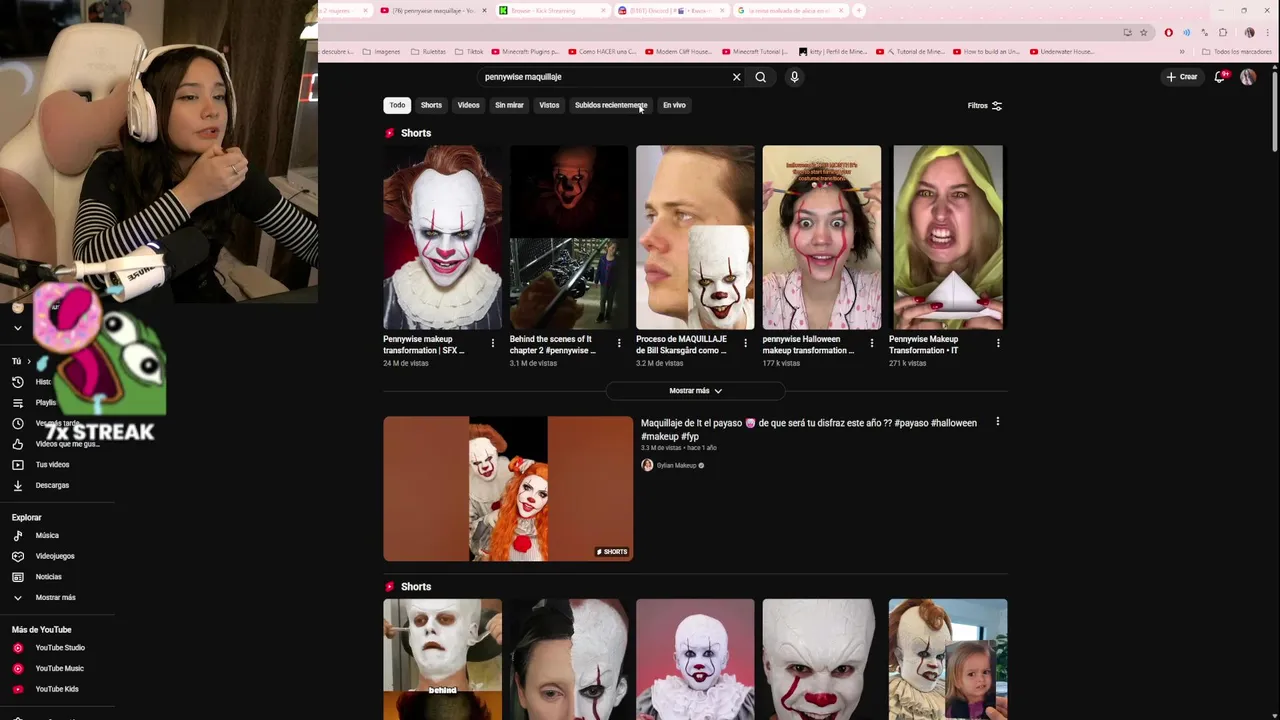This screenshot has width=1280, height=720.
Task: Select the Subidos recientemente filter chip
Action: [611, 105]
